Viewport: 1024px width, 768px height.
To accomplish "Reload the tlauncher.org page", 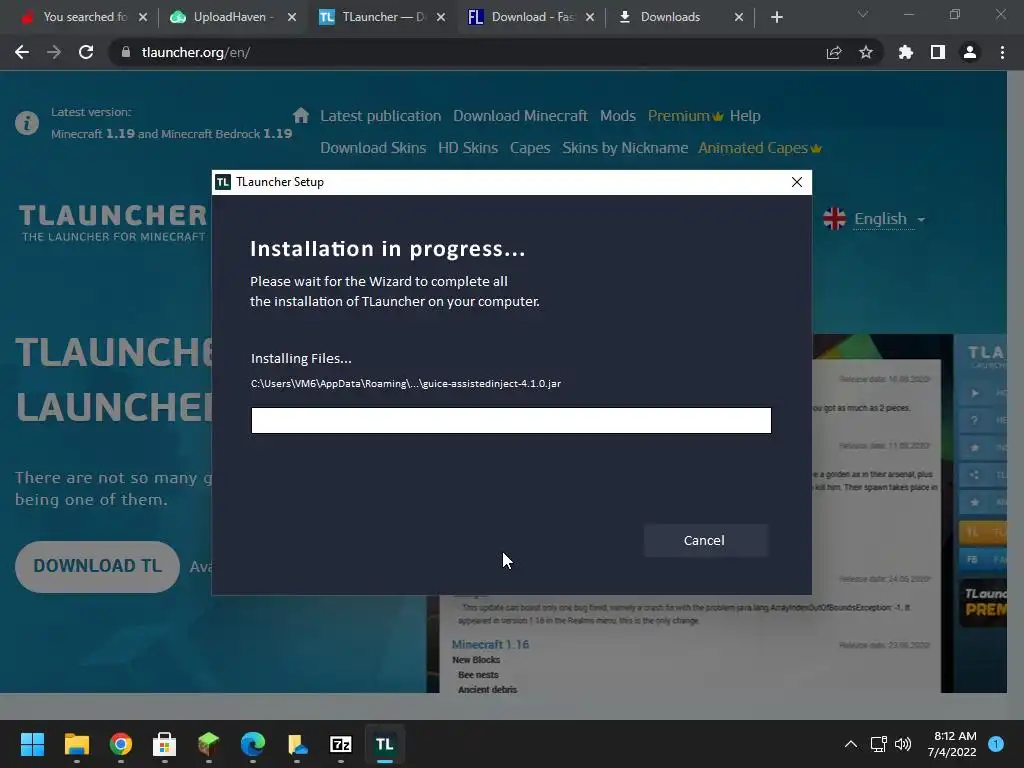I will click(86, 52).
